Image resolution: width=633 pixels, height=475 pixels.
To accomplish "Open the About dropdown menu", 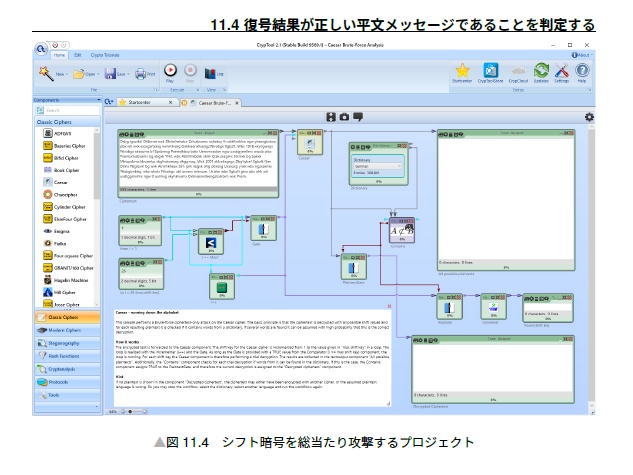I will [x=582, y=55].
